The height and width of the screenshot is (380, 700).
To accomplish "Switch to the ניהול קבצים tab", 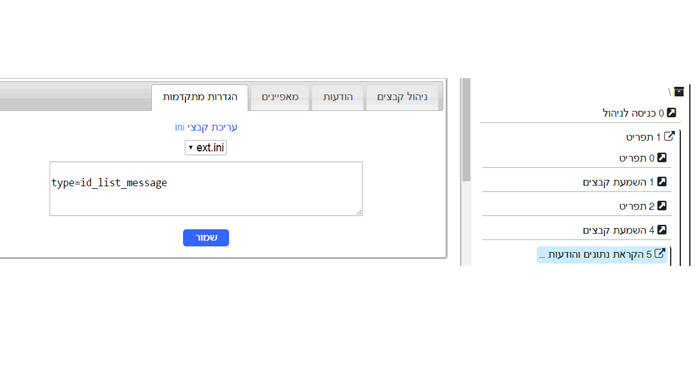I will 402,97.
